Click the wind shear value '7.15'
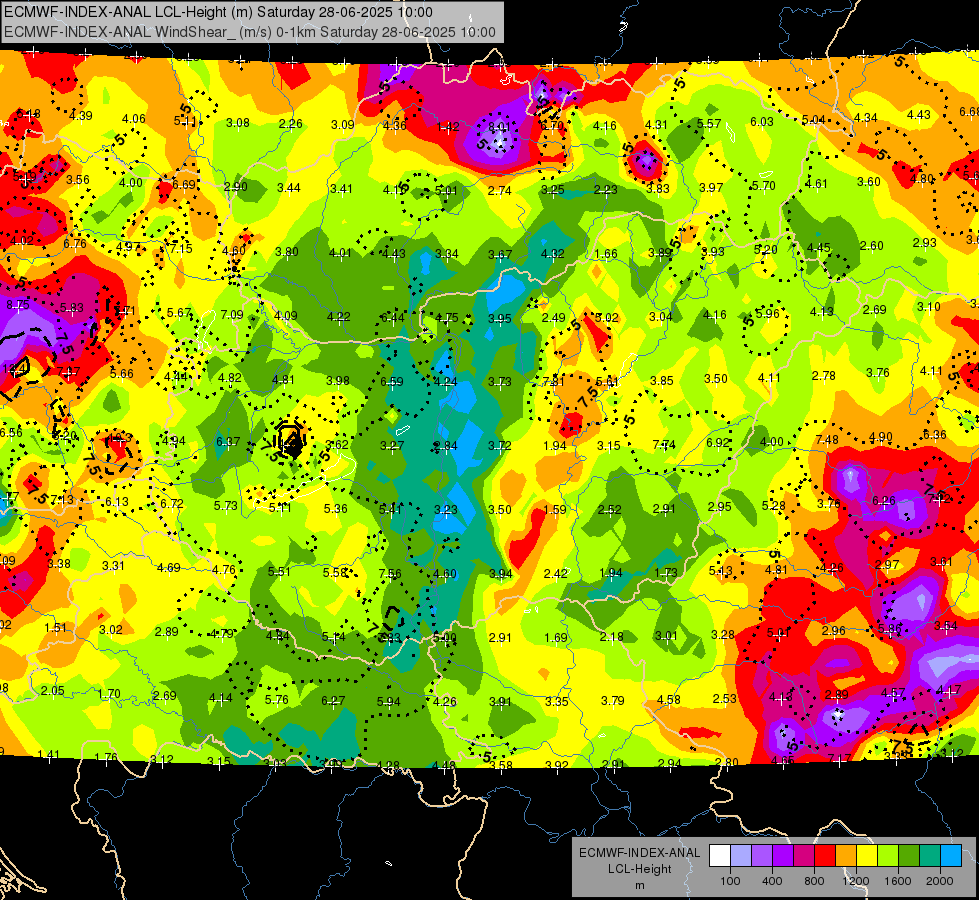The height and width of the screenshot is (900, 979). tap(181, 248)
